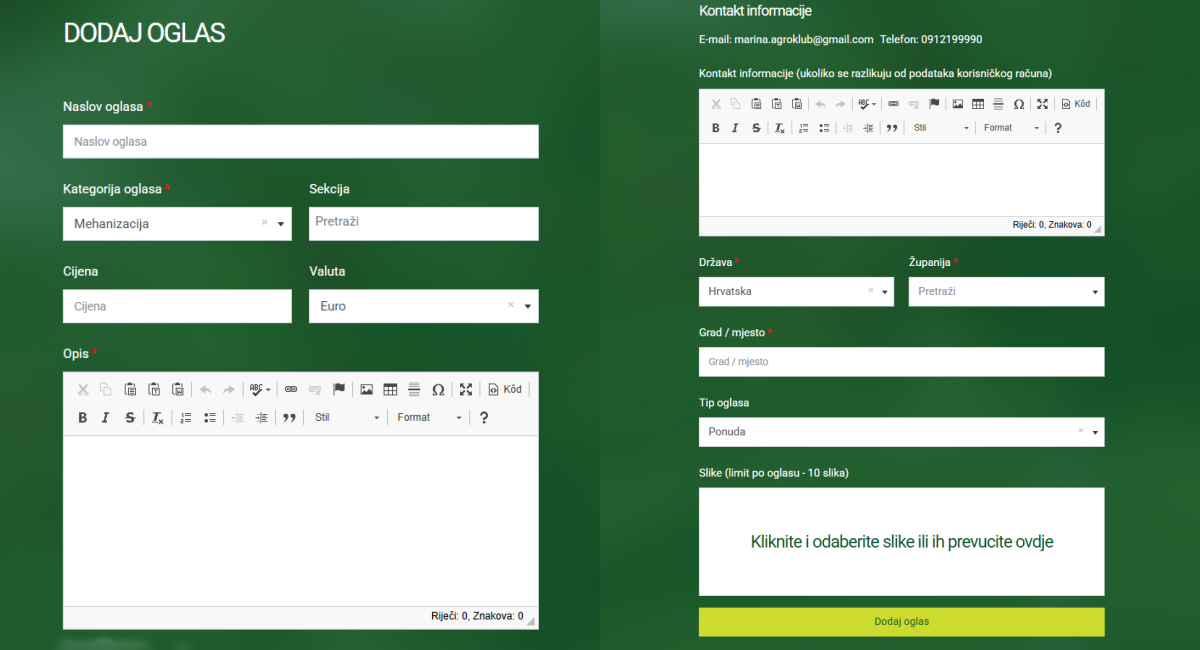
Task: Click Bold in the Opis editor toolbar
Action: (x=83, y=418)
